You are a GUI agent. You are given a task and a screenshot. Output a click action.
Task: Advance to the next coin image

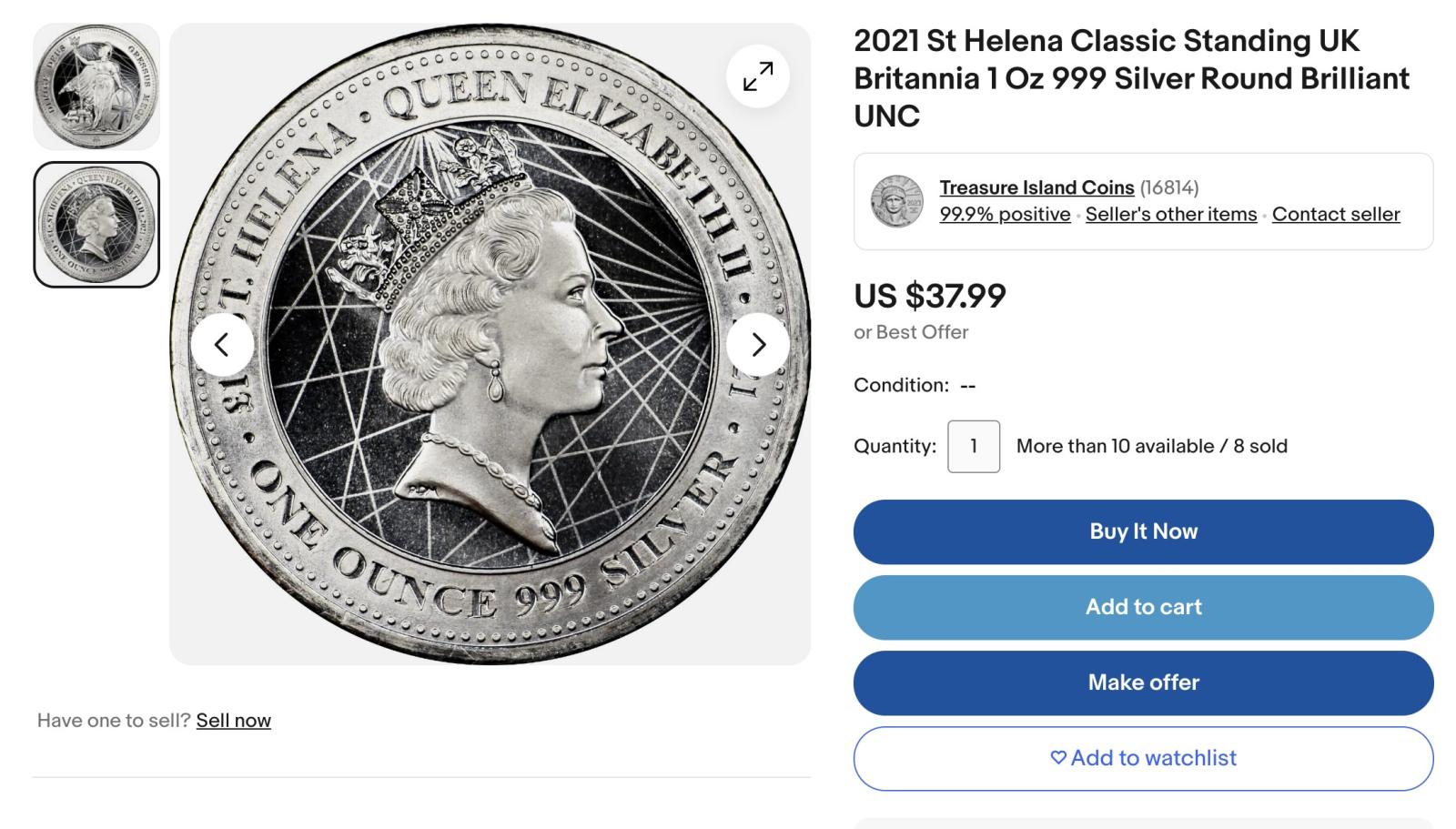758,345
